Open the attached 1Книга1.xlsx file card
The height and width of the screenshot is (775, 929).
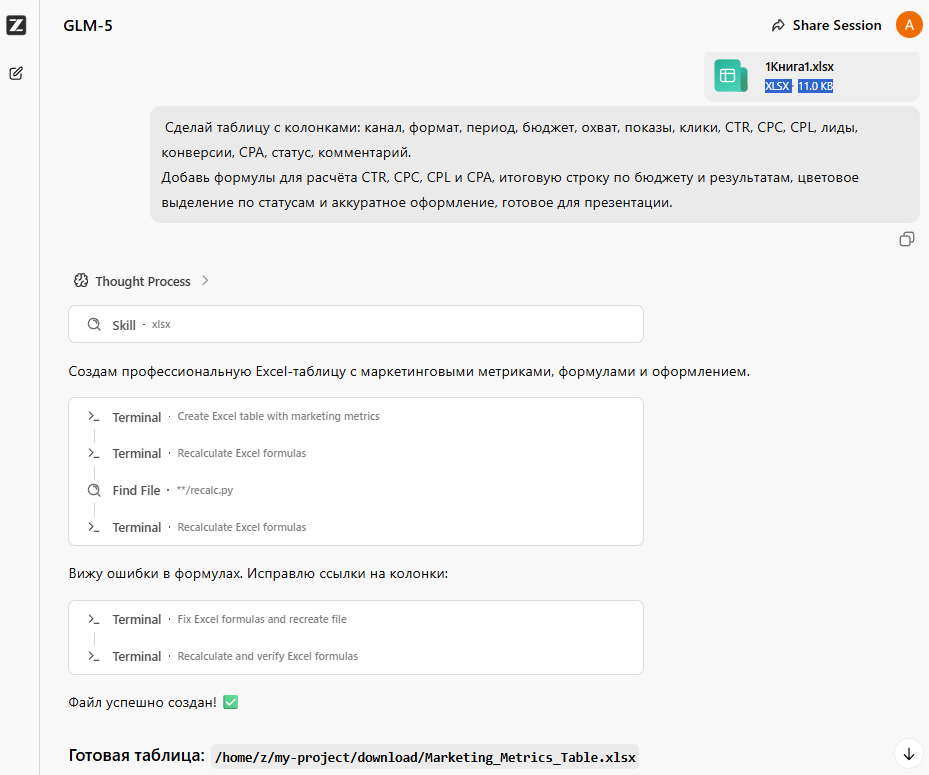[812, 76]
